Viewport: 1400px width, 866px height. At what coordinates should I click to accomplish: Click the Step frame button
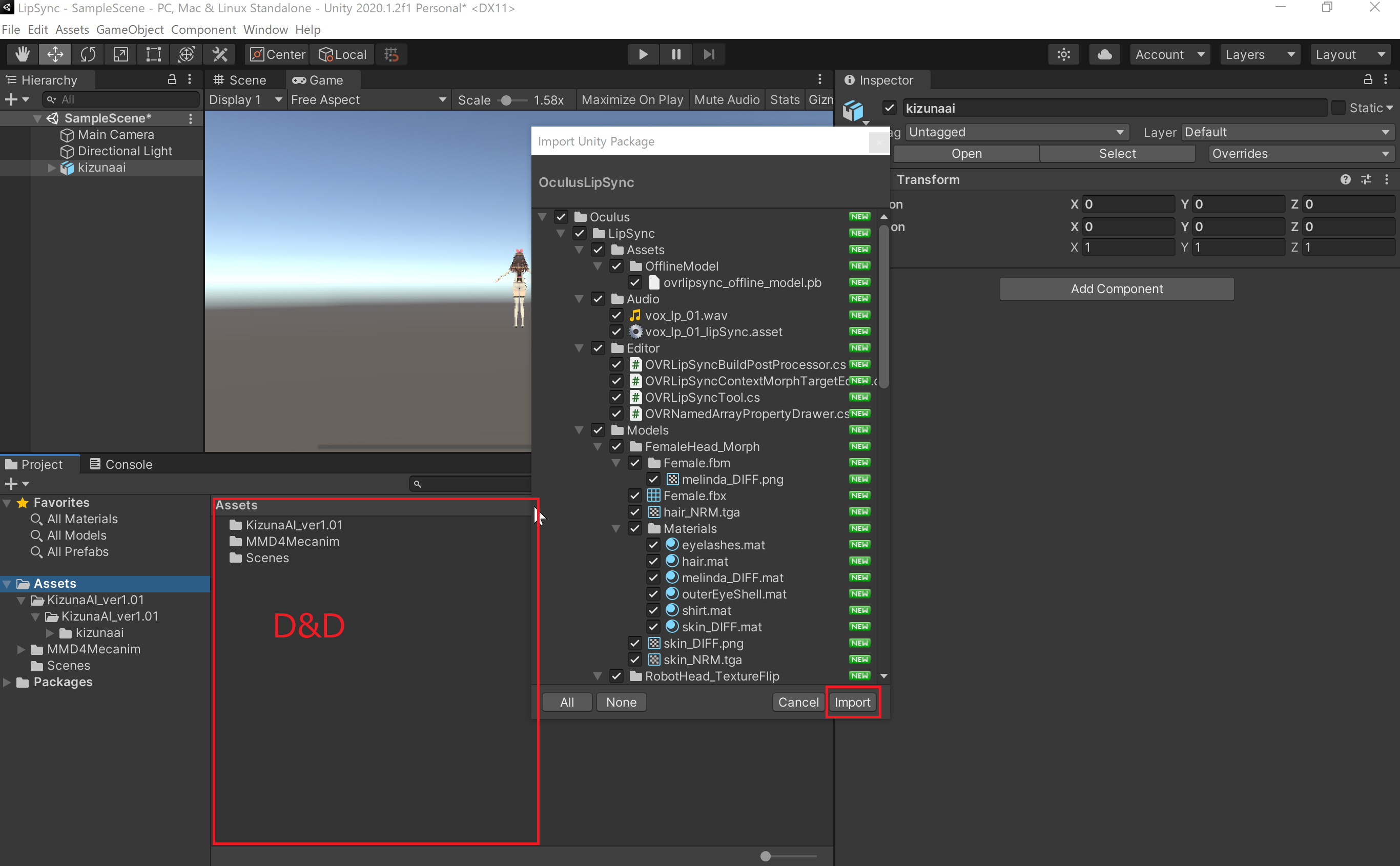[x=709, y=54]
